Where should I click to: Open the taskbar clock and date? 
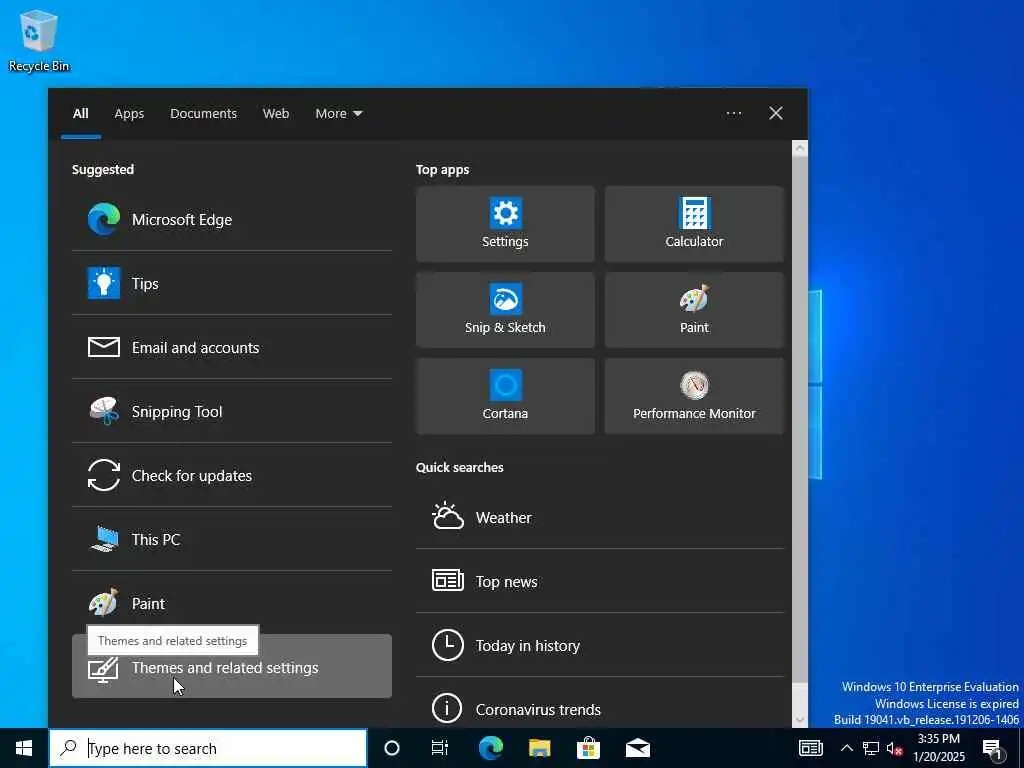pyautogui.click(x=939, y=748)
